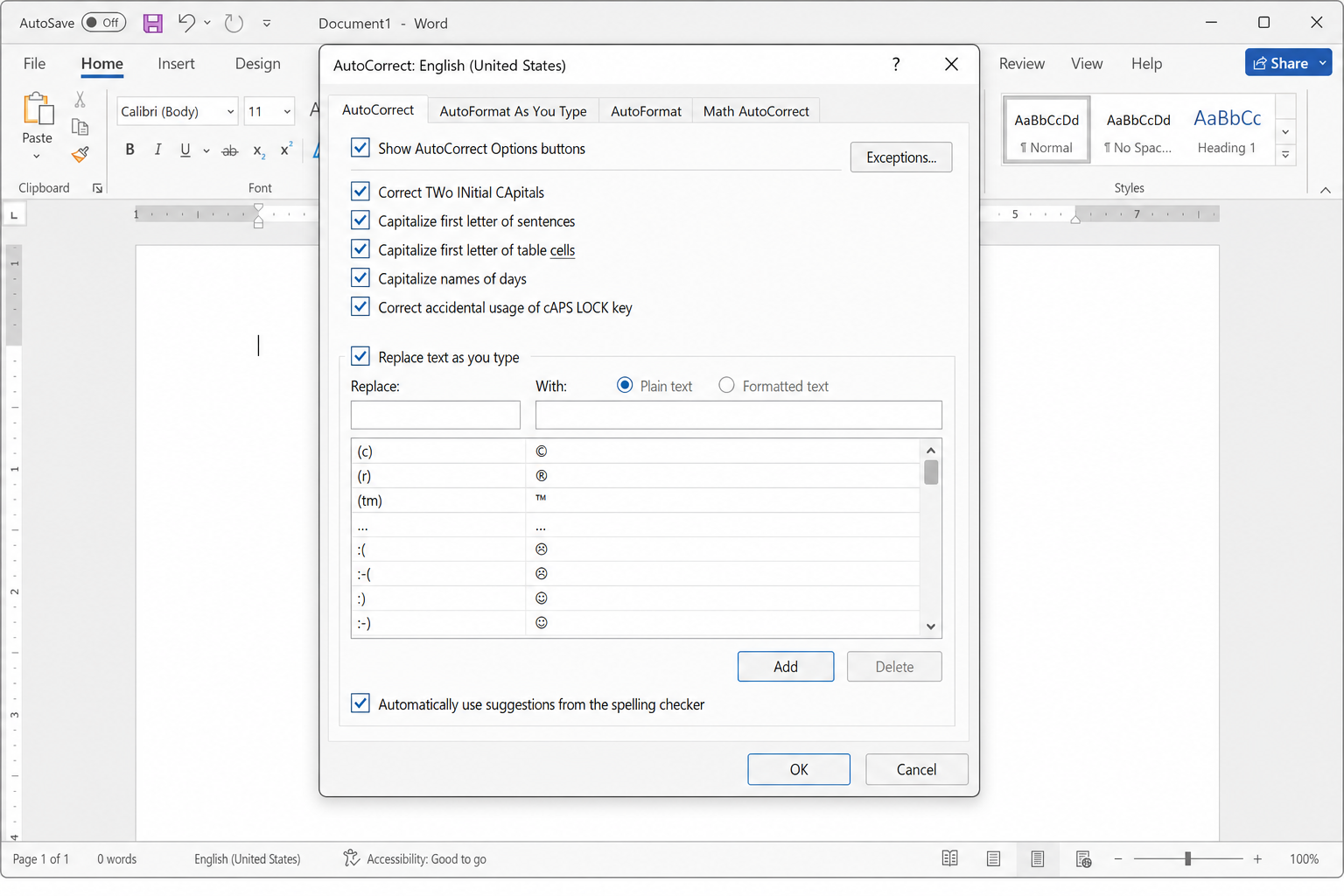Close the AutoCorrect dialog with X

coord(952,64)
